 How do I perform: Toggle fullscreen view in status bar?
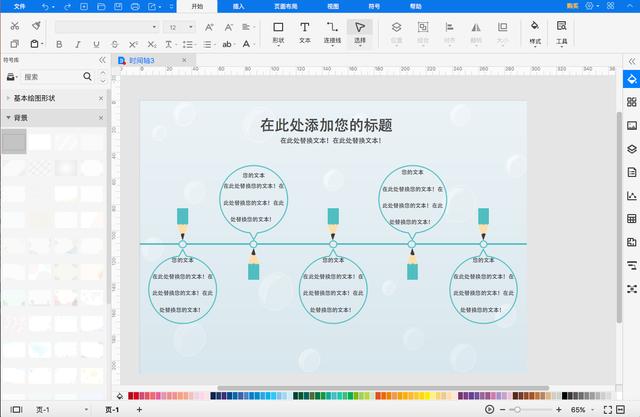[608, 409]
